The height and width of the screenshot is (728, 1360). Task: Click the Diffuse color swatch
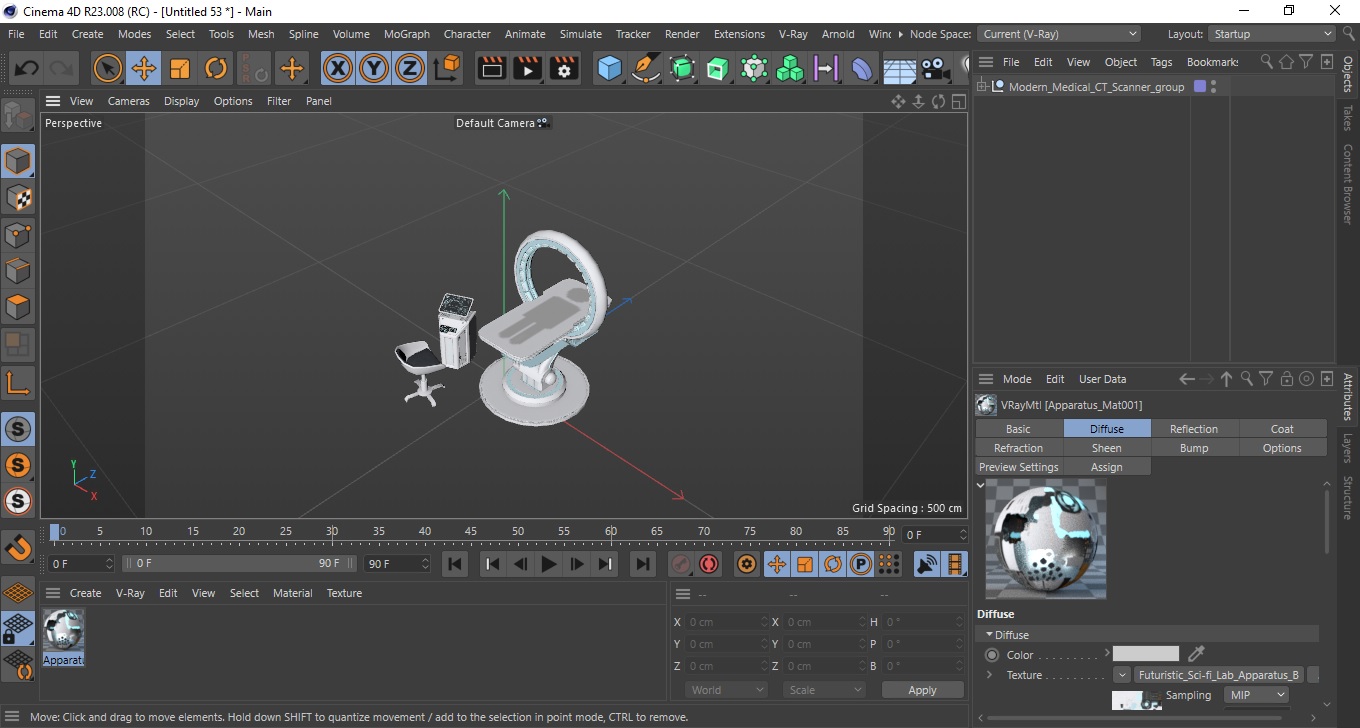click(x=1146, y=654)
